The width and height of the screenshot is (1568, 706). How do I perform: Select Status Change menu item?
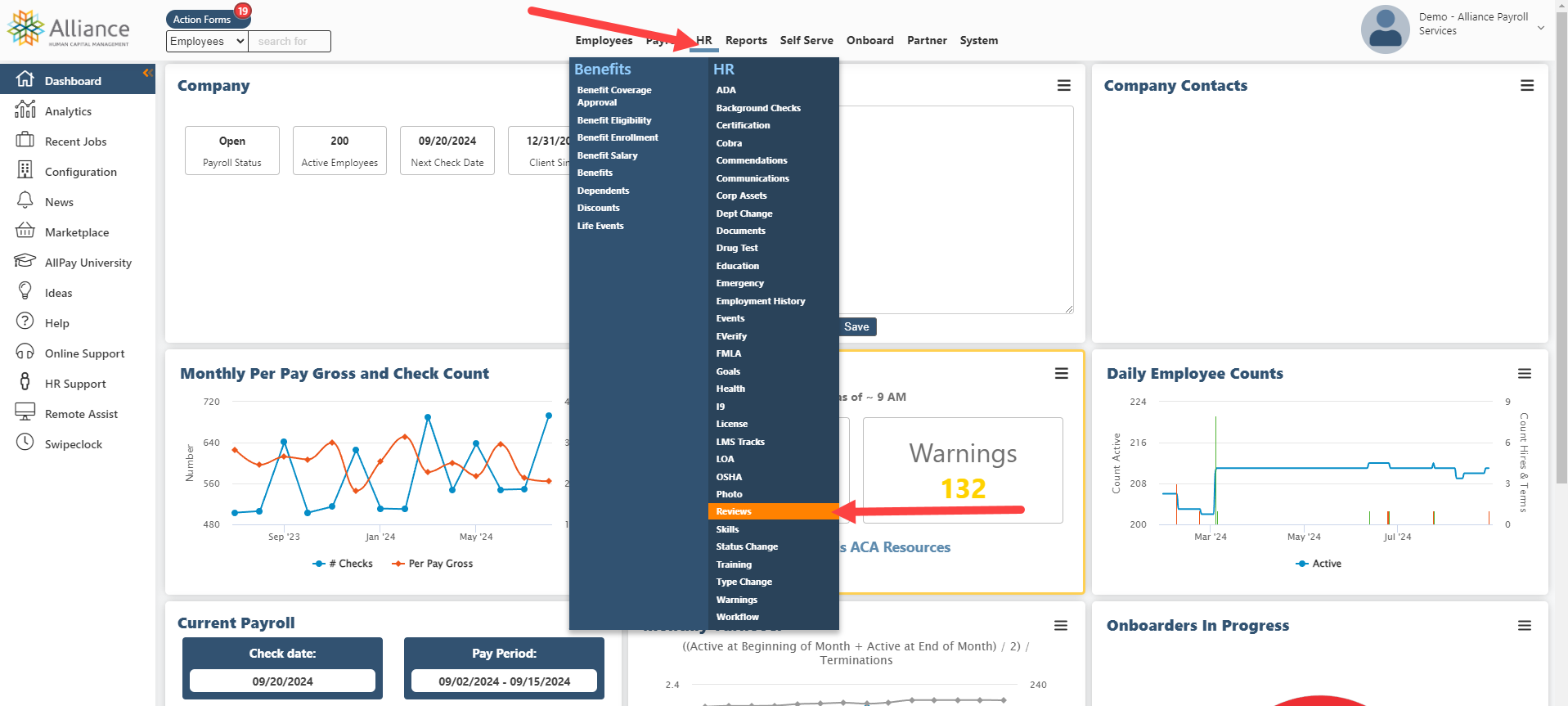click(747, 546)
